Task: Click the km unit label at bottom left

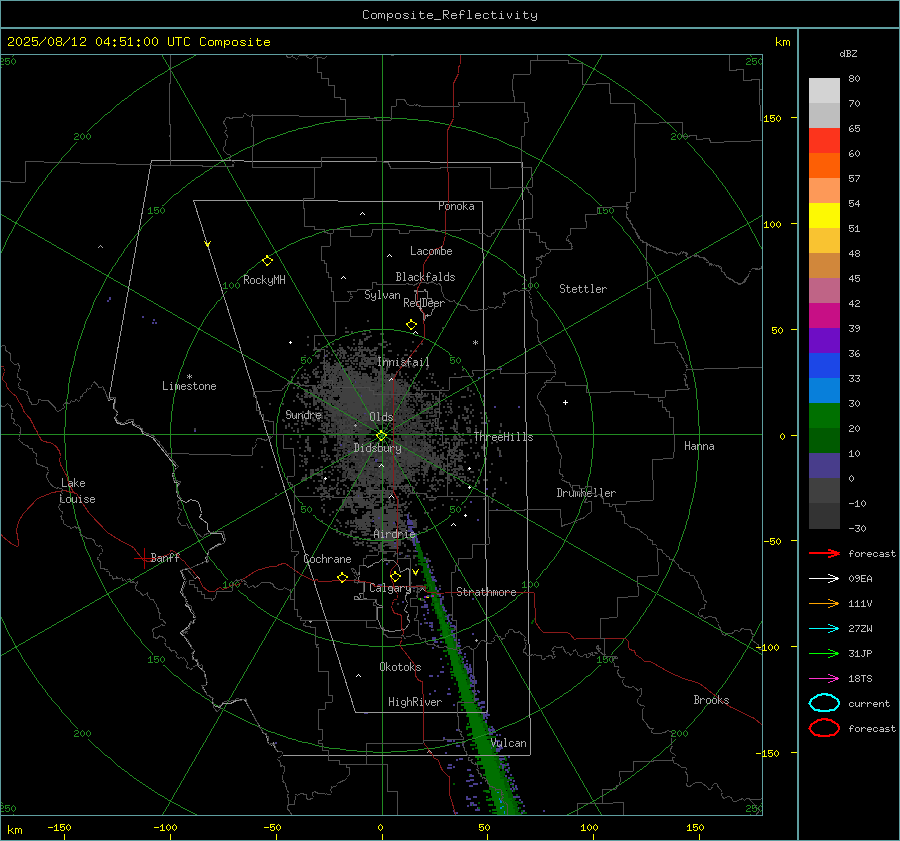Action: tap(14, 830)
